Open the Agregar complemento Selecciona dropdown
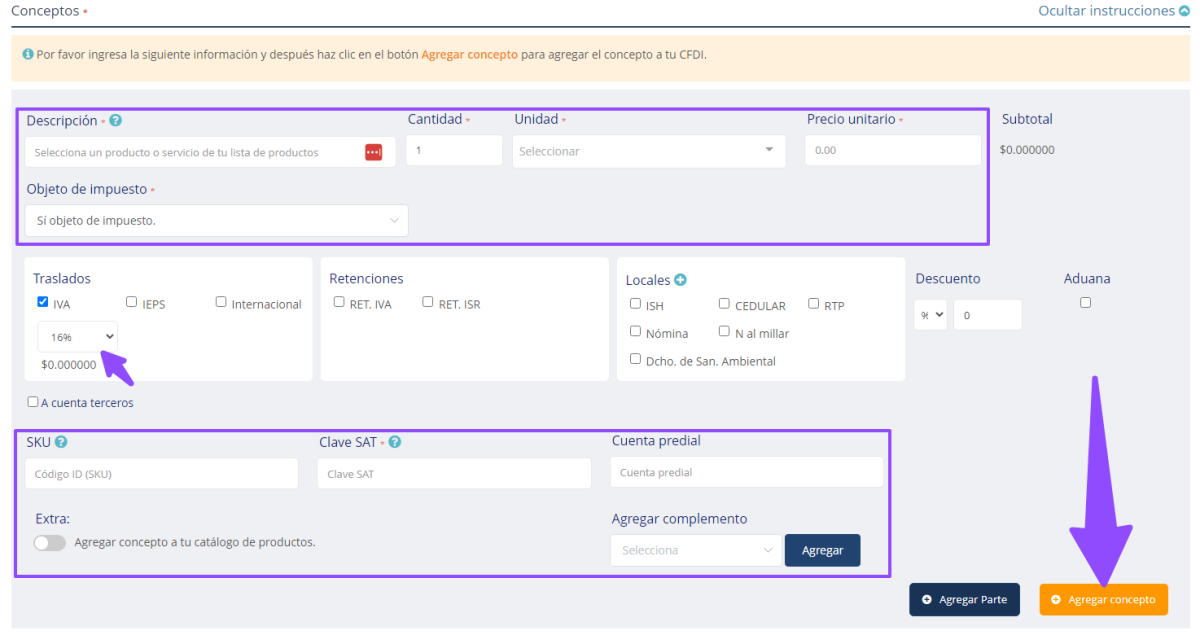Viewport: 1200px width, 635px height. click(696, 550)
